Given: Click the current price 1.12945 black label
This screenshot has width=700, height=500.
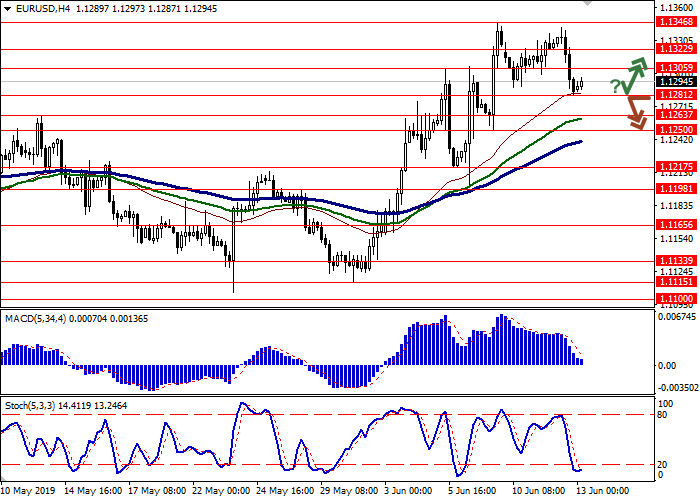Looking at the screenshot, I should pos(673,82).
